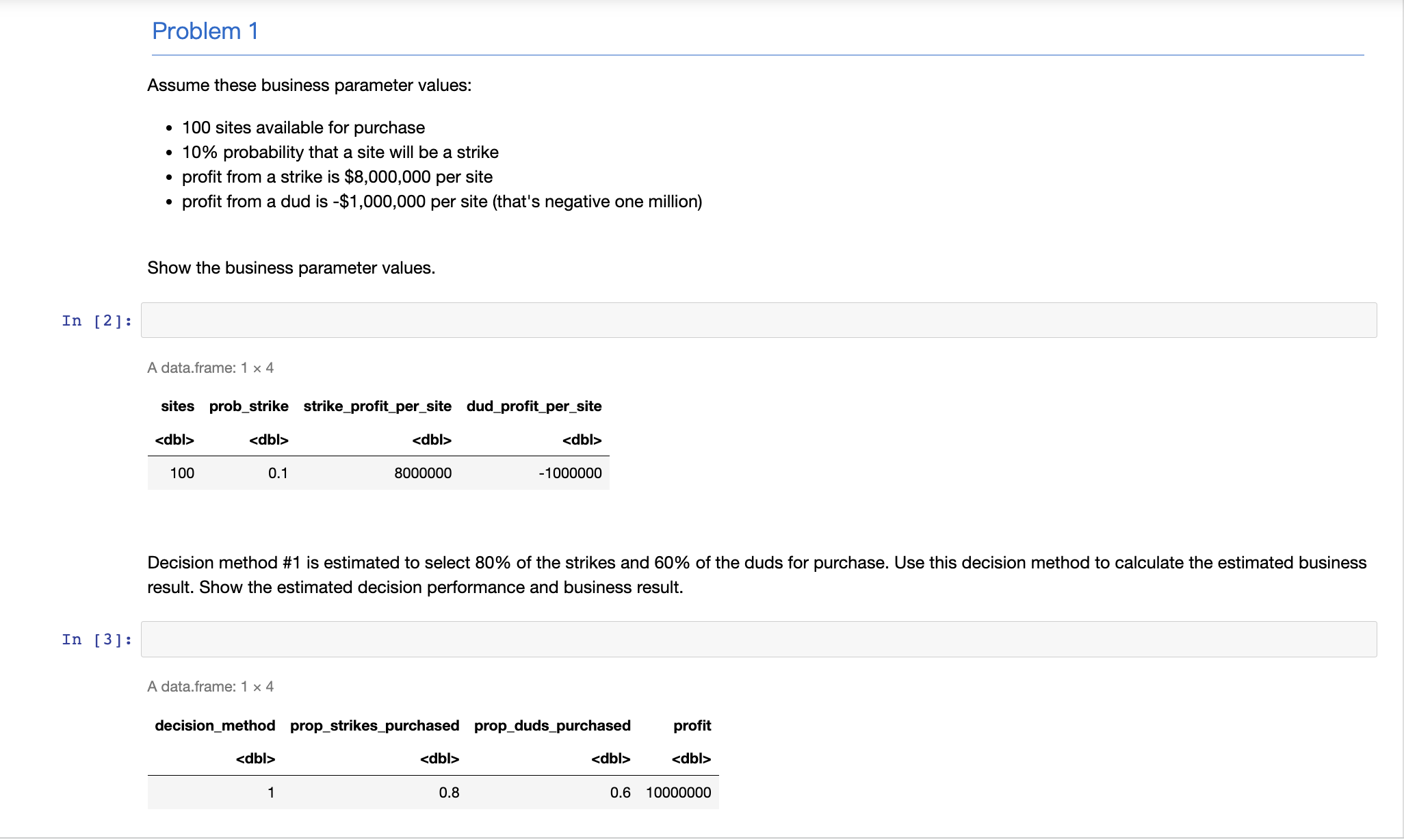This screenshot has width=1404, height=840.
Task: Select the dud_profit_per_site column header
Action: pos(534,406)
